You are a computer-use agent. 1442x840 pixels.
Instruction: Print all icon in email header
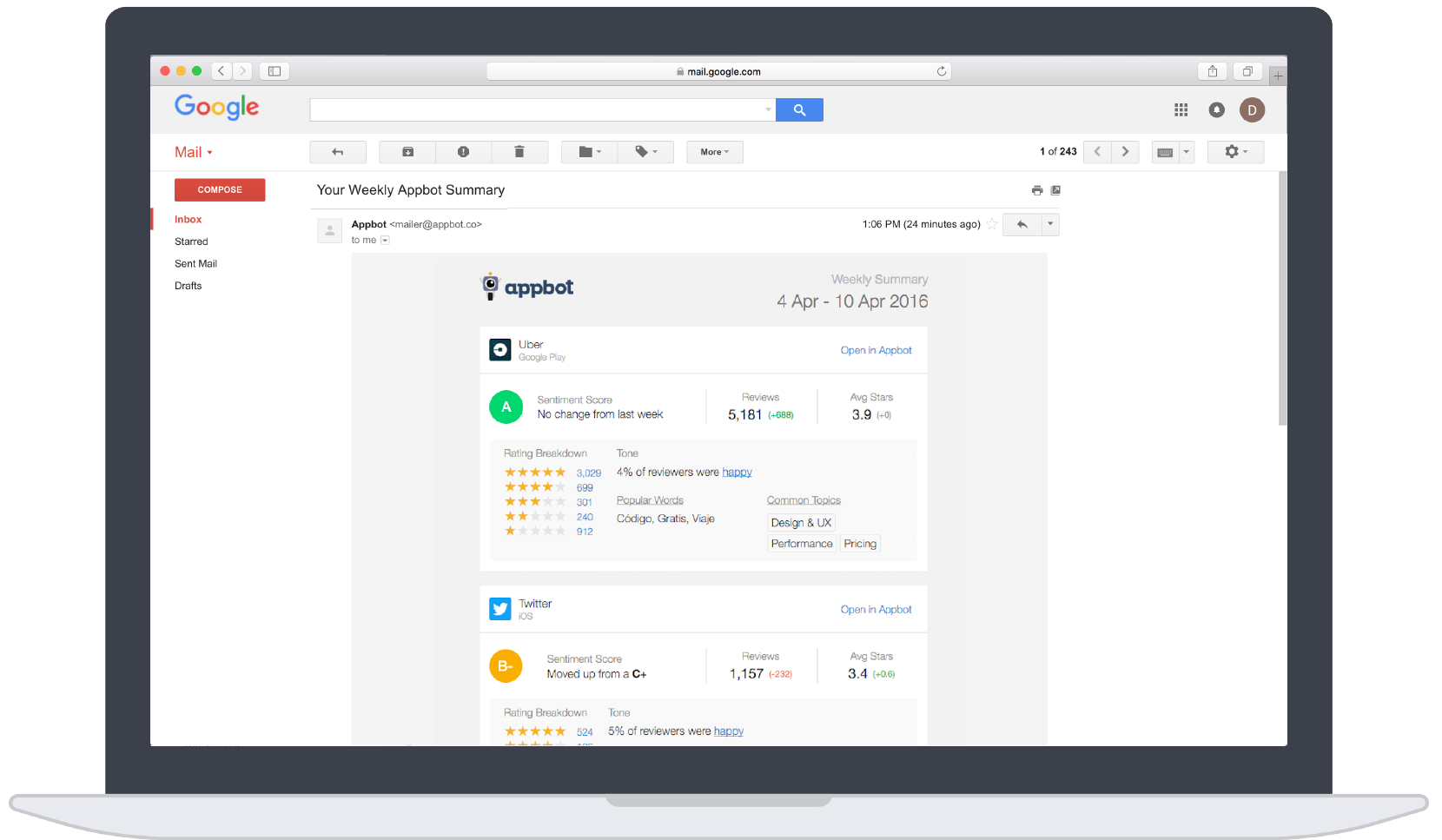1037,190
